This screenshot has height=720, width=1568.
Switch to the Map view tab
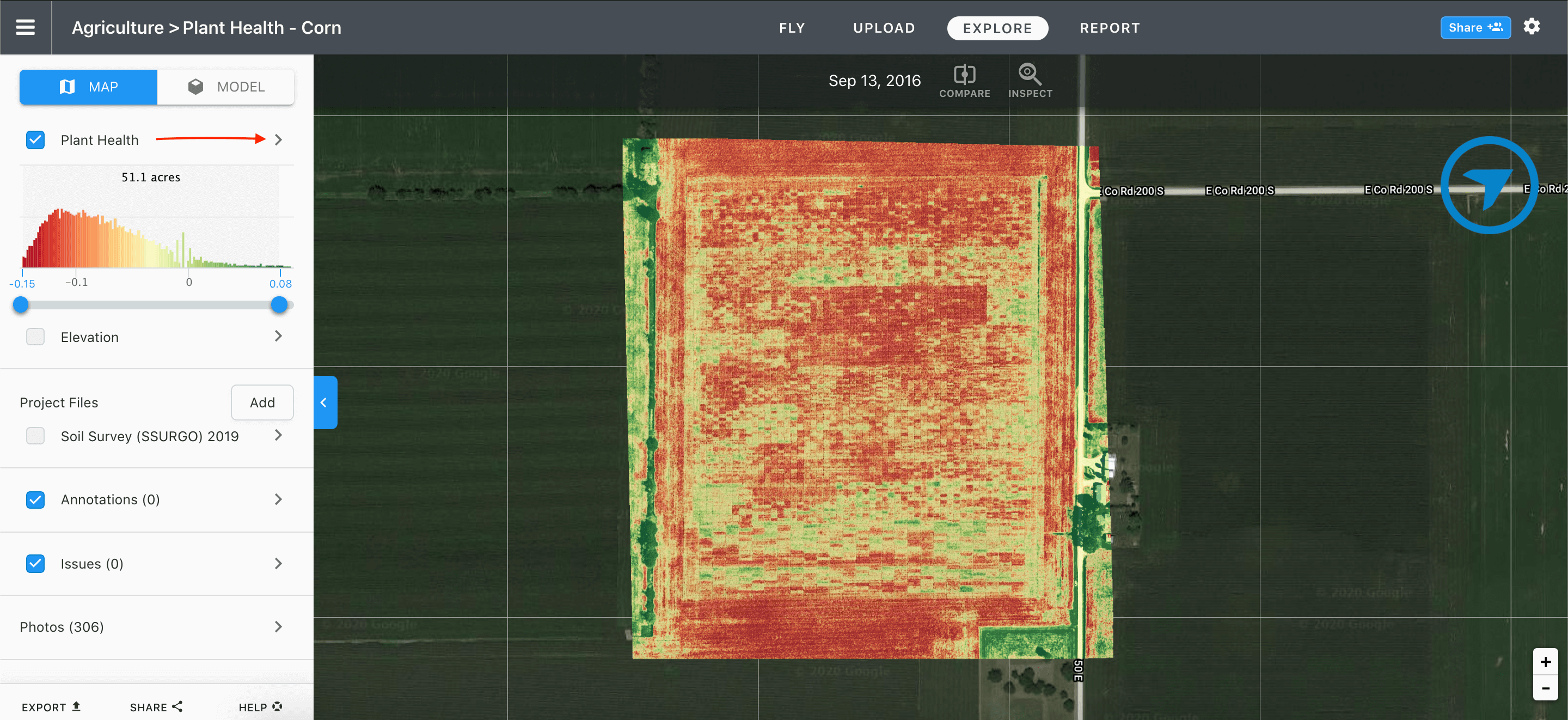coord(88,87)
